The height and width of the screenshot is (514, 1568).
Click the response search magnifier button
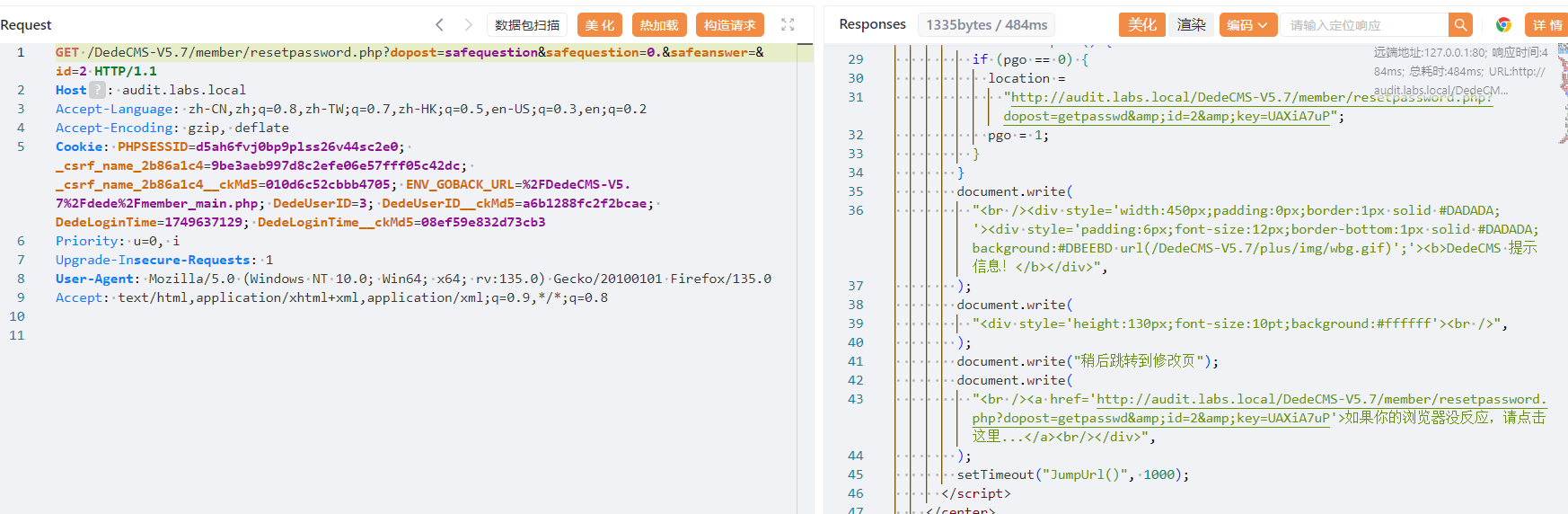[1461, 25]
